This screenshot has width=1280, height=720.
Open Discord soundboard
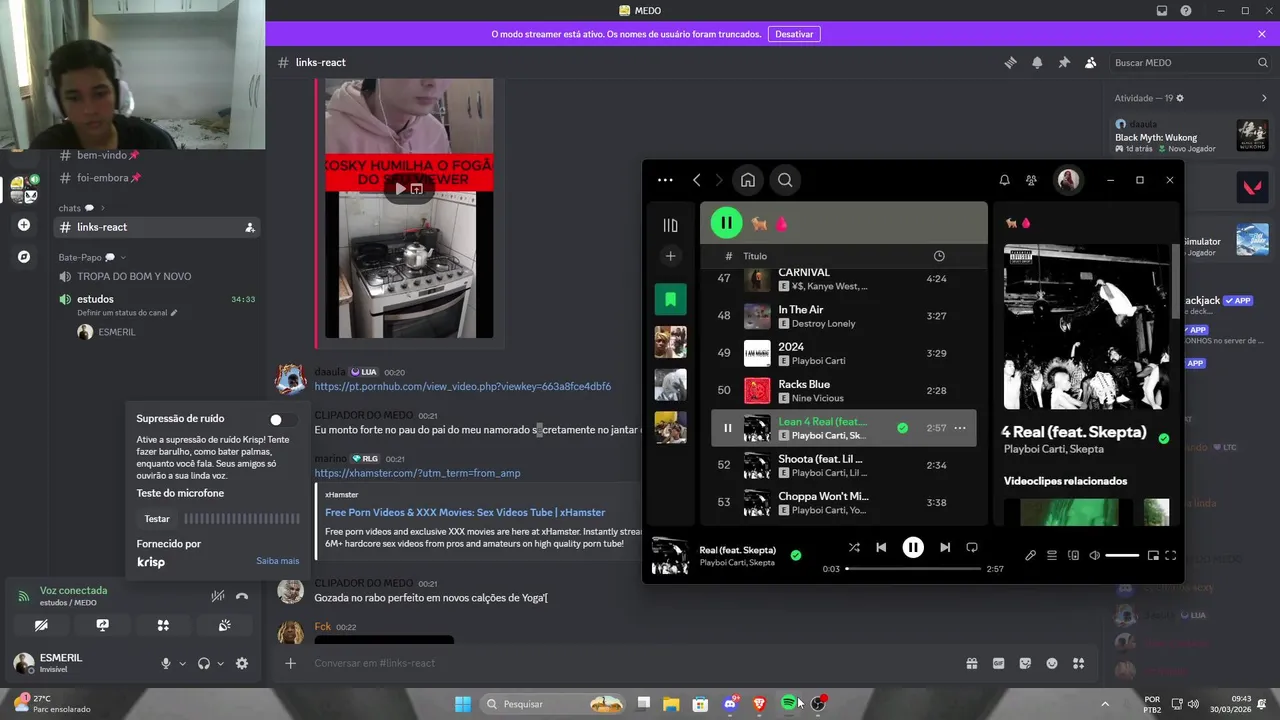224,625
